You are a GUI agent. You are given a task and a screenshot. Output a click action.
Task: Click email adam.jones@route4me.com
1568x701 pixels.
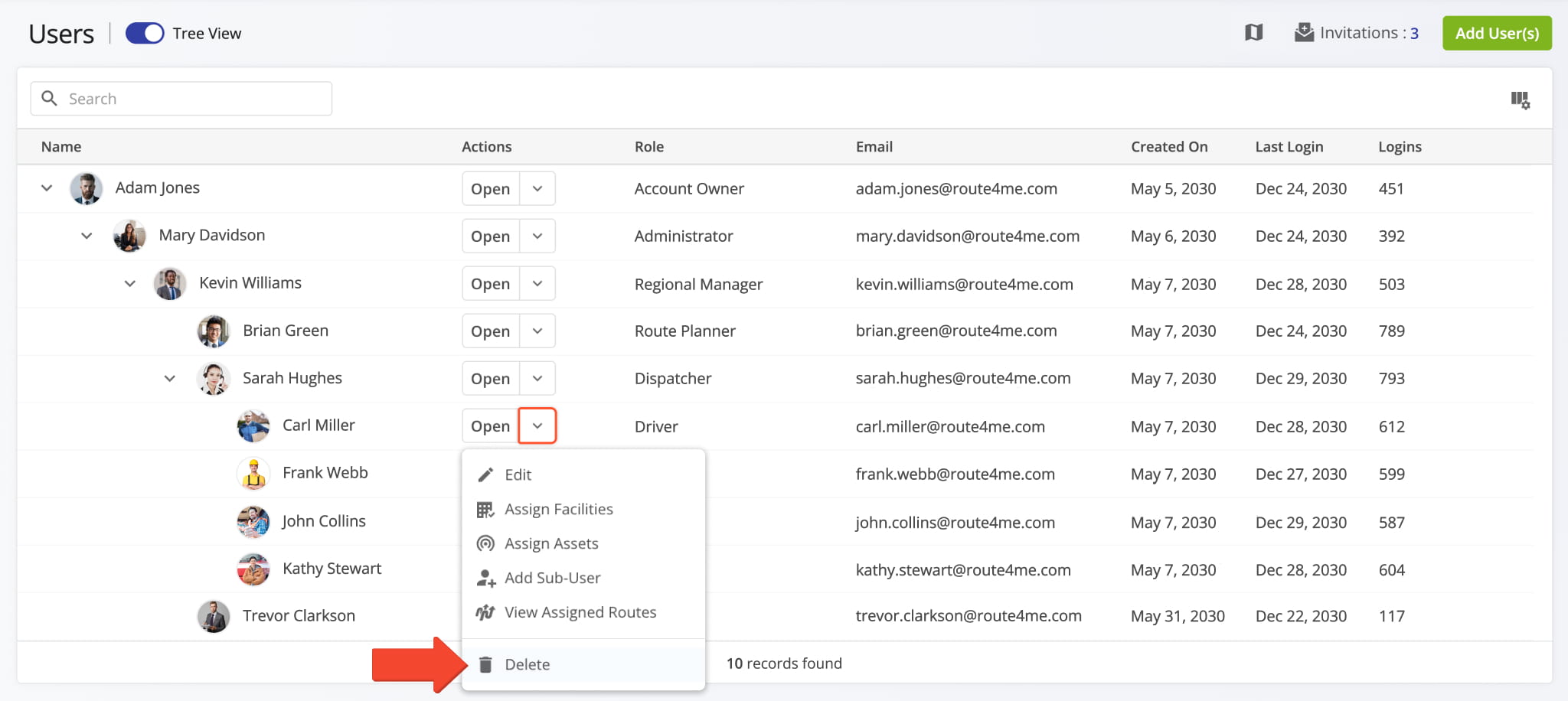click(x=956, y=188)
